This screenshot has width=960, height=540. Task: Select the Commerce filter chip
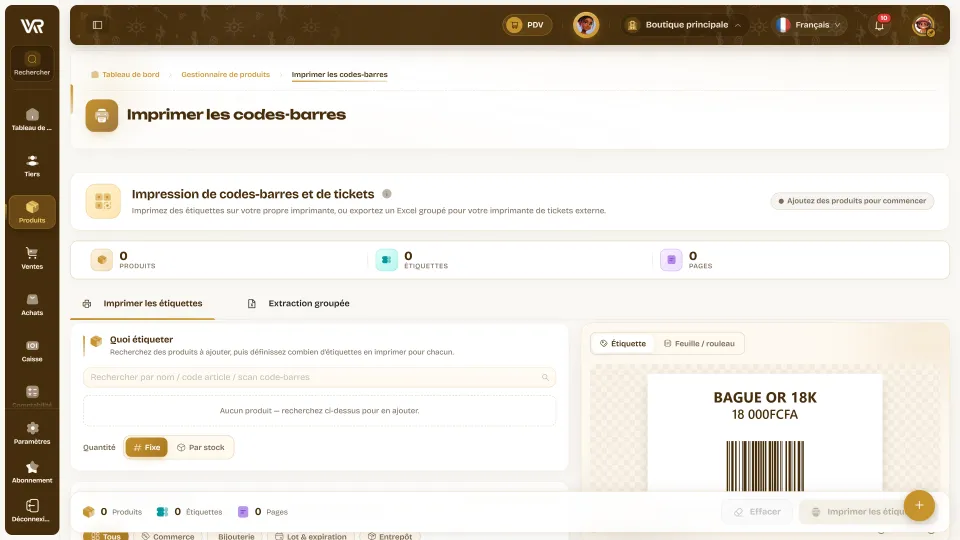[x=168, y=536]
